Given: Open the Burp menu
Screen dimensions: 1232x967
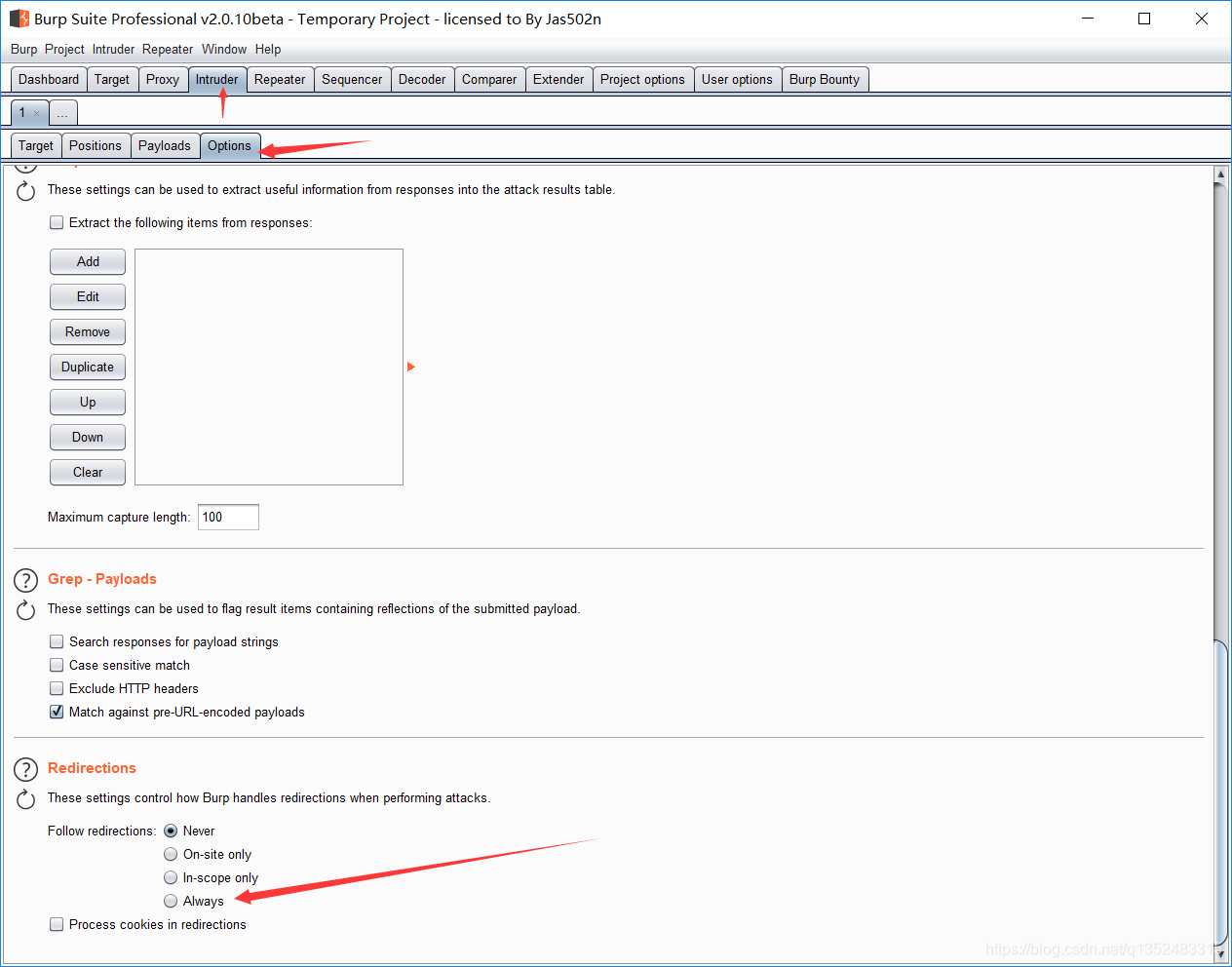Looking at the screenshot, I should [x=23, y=49].
